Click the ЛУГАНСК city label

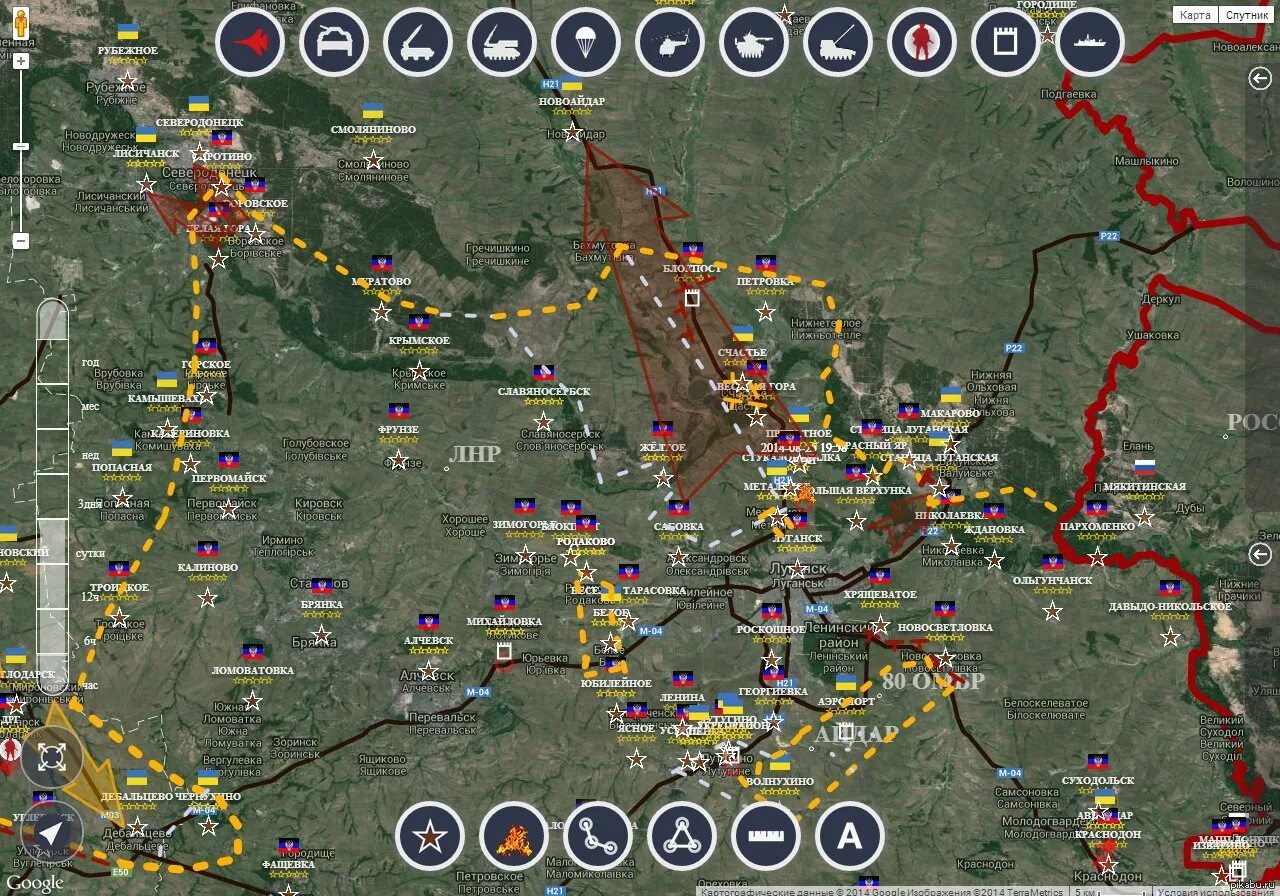tap(797, 538)
